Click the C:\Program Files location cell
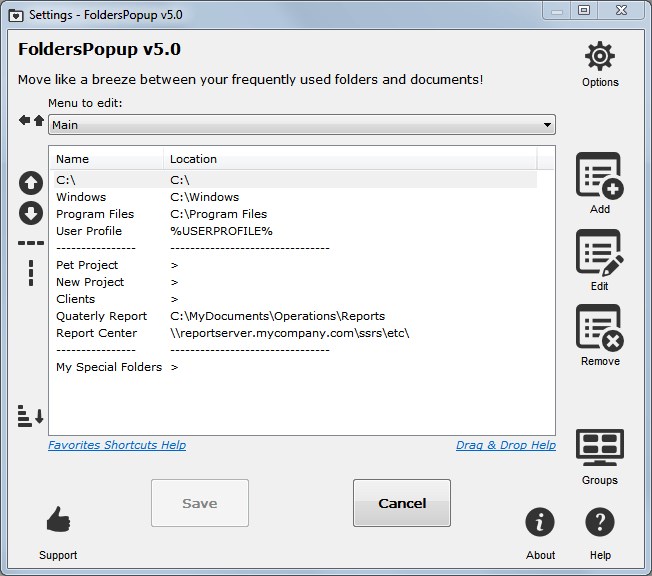The width and height of the screenshot is (652, 576). point(218,214)
